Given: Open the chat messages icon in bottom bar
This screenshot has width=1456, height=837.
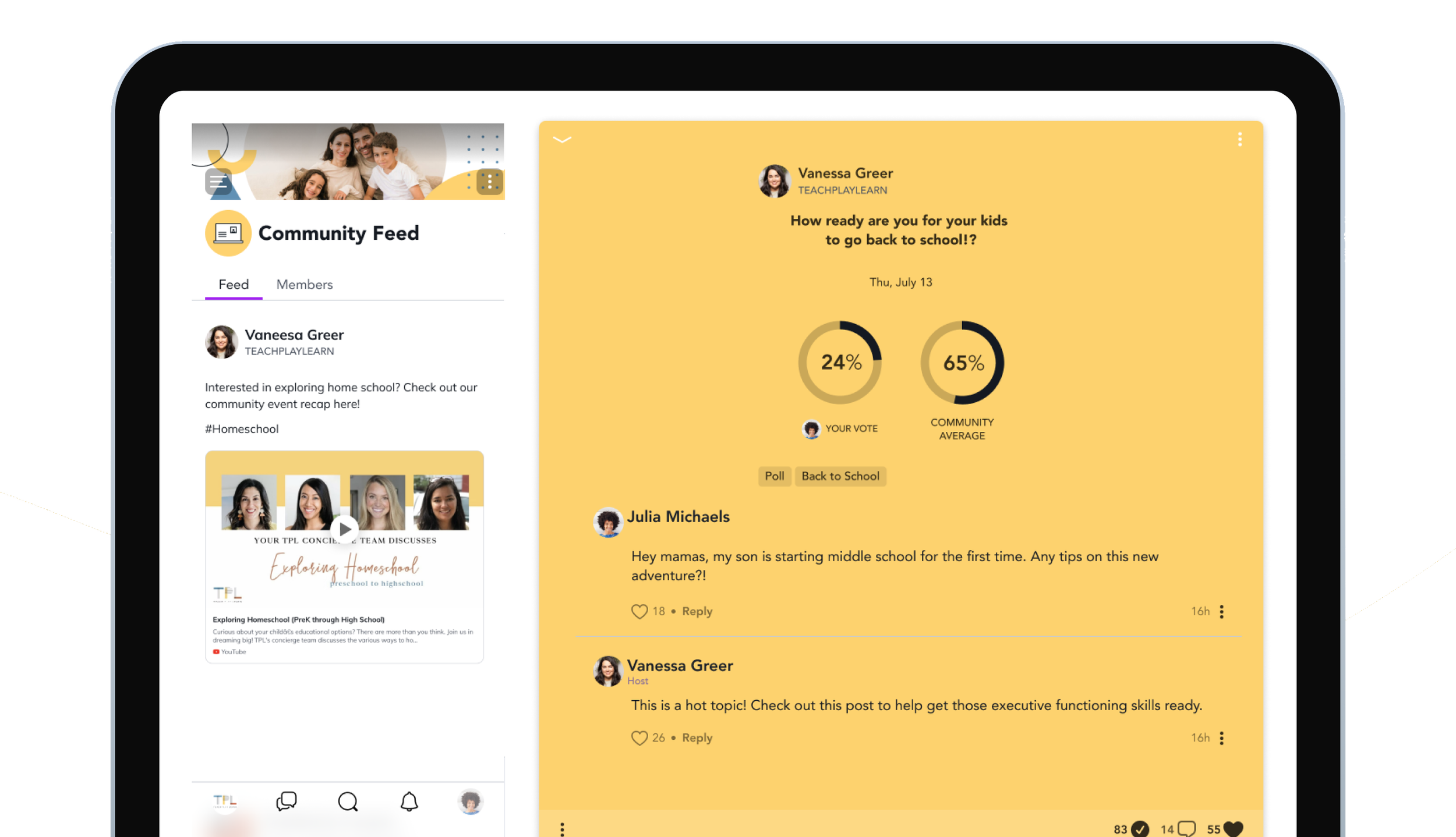Looking at the screenshot, I should tap(286, 801).
